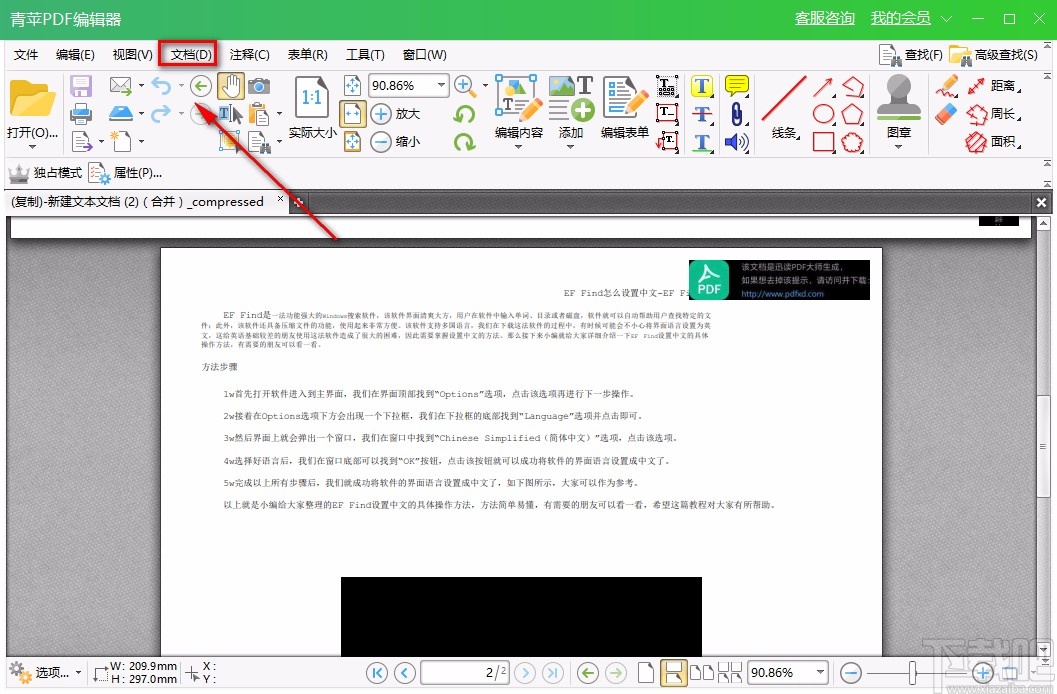Open the 编辑(E) menu
1057x694 pixels.
click(75, 55)
